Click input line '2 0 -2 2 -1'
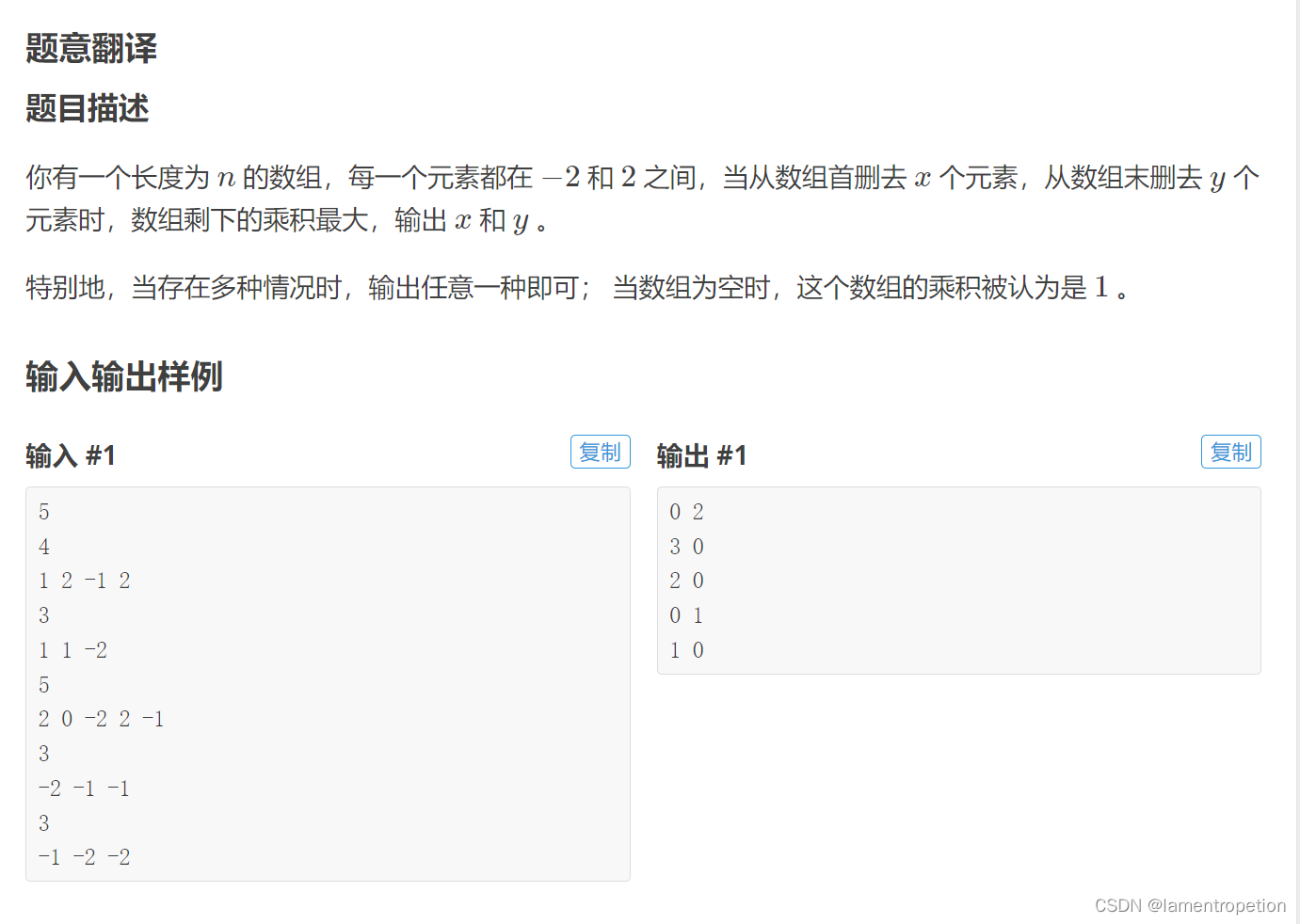1300x924 pixels. pyautogui.click(x=102, y=719)
